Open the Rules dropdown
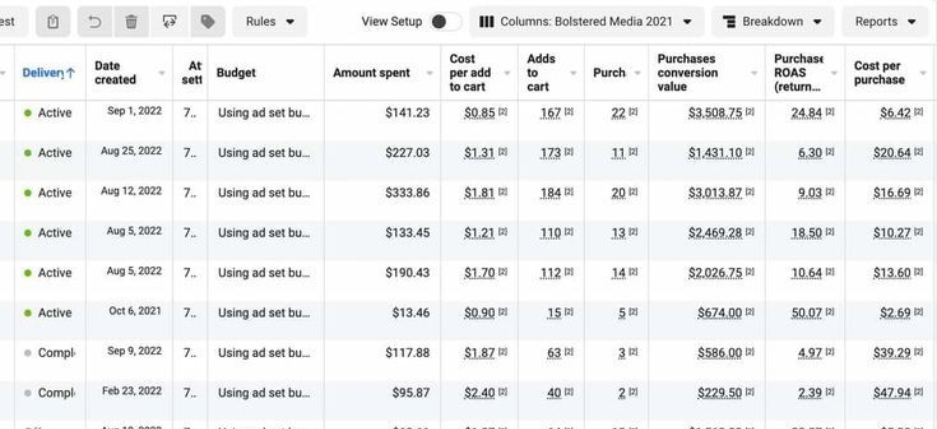 270,22
